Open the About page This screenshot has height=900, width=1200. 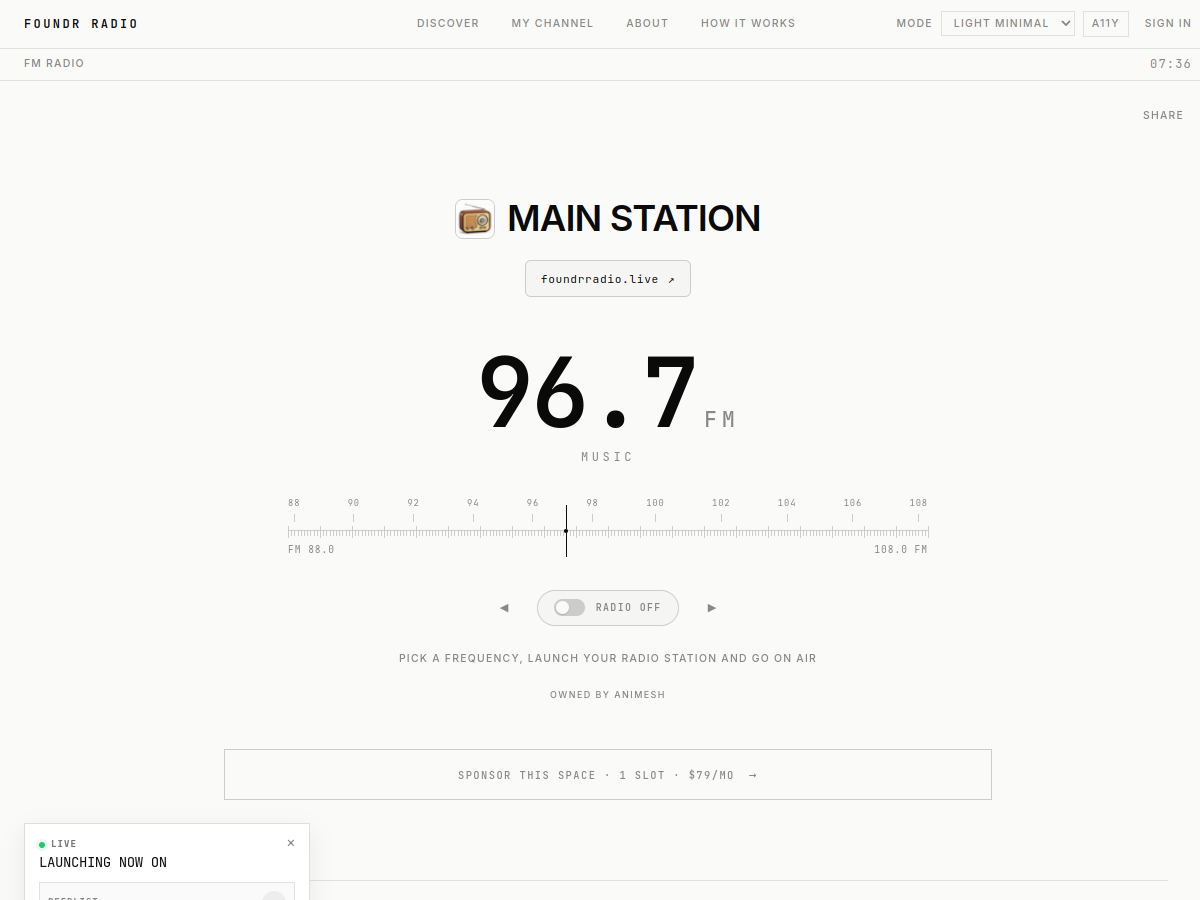[x=647, y=23]
